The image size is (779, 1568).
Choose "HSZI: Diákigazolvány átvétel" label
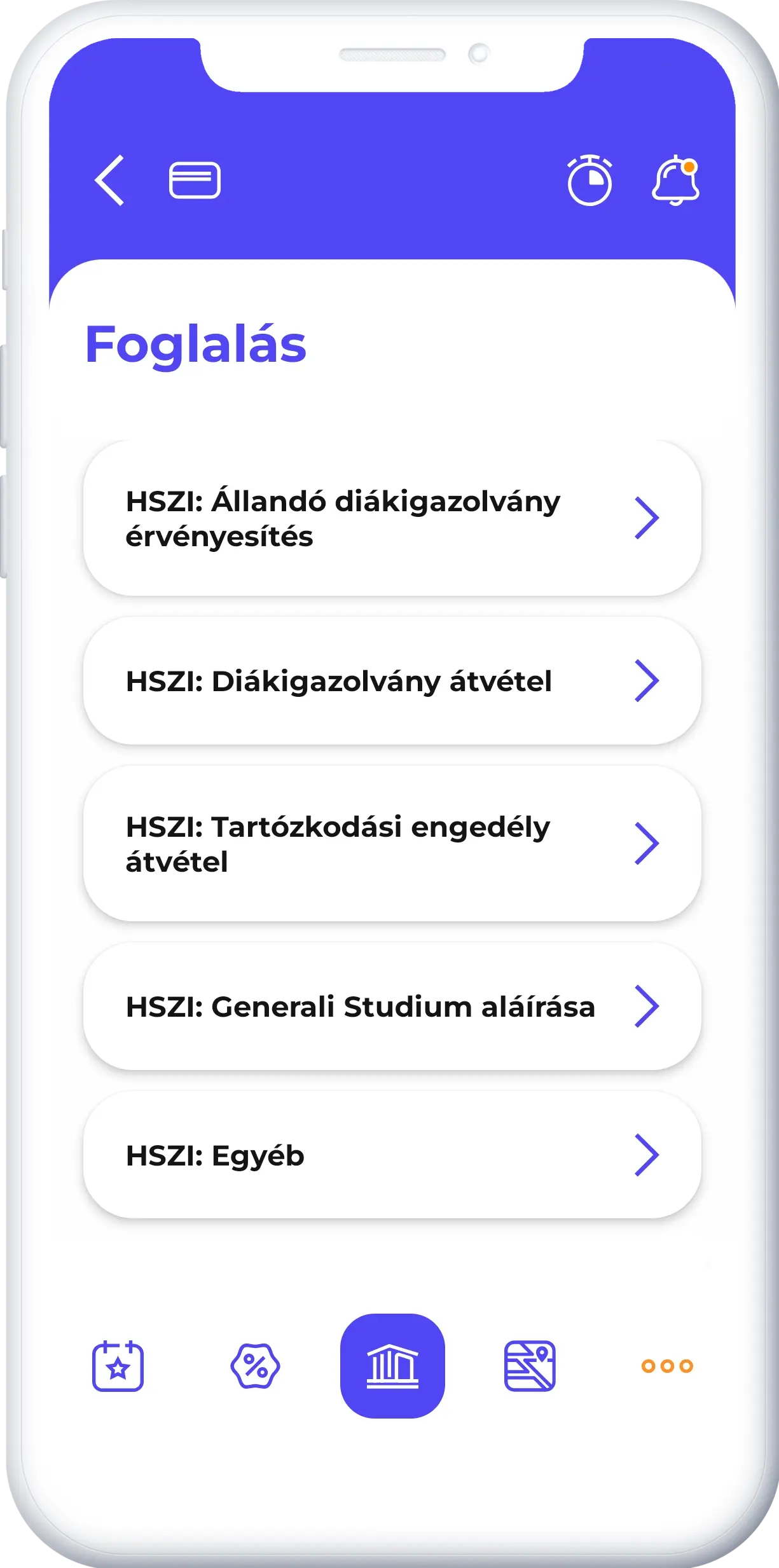point(338,681)
